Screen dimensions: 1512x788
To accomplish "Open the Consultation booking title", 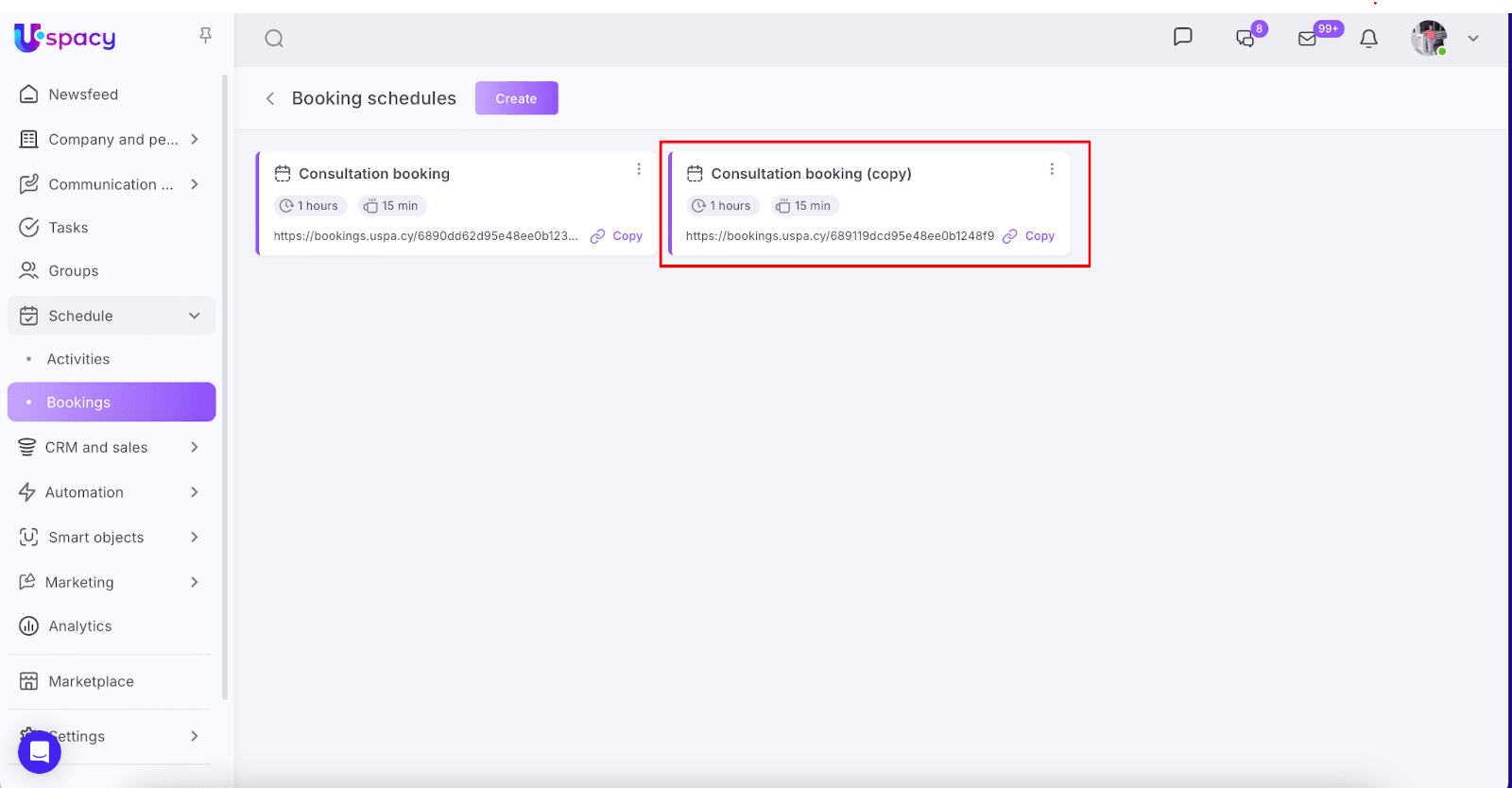I will [x=374, y=174].
